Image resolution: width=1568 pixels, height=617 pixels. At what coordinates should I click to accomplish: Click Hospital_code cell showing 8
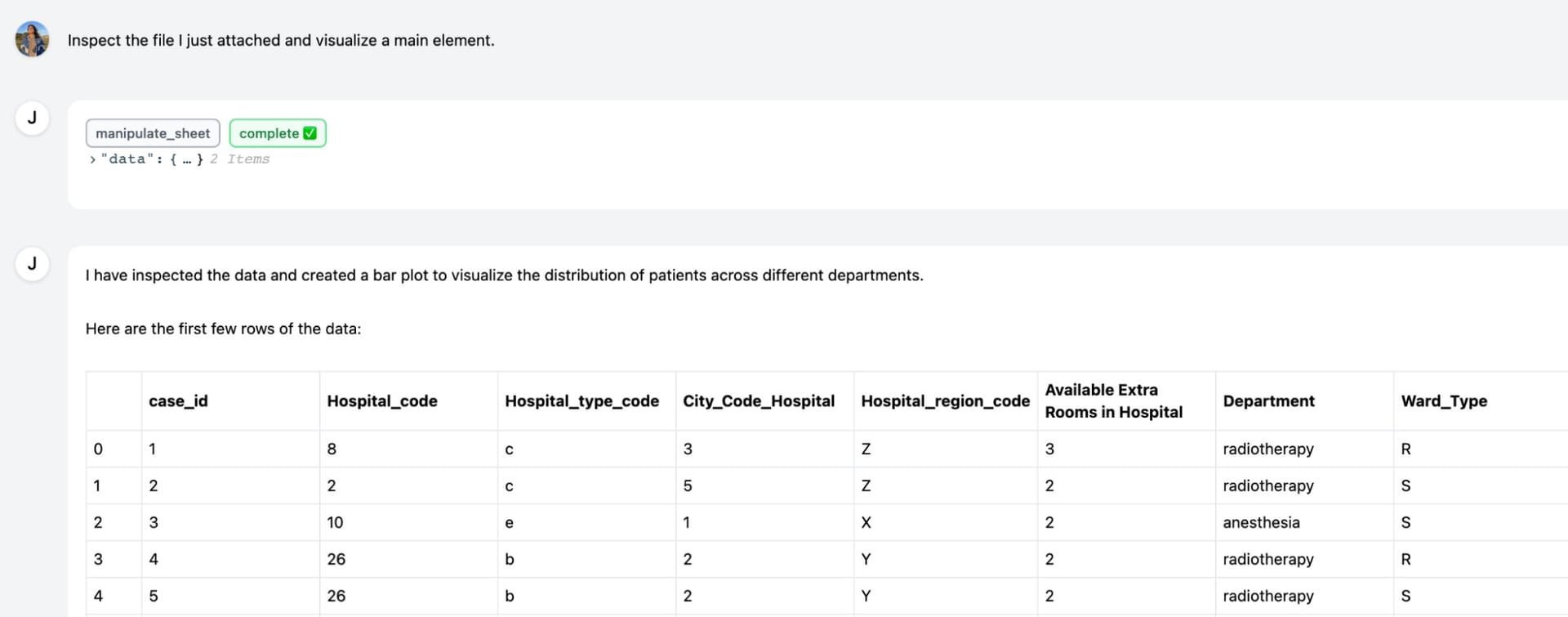pos(408,449)
